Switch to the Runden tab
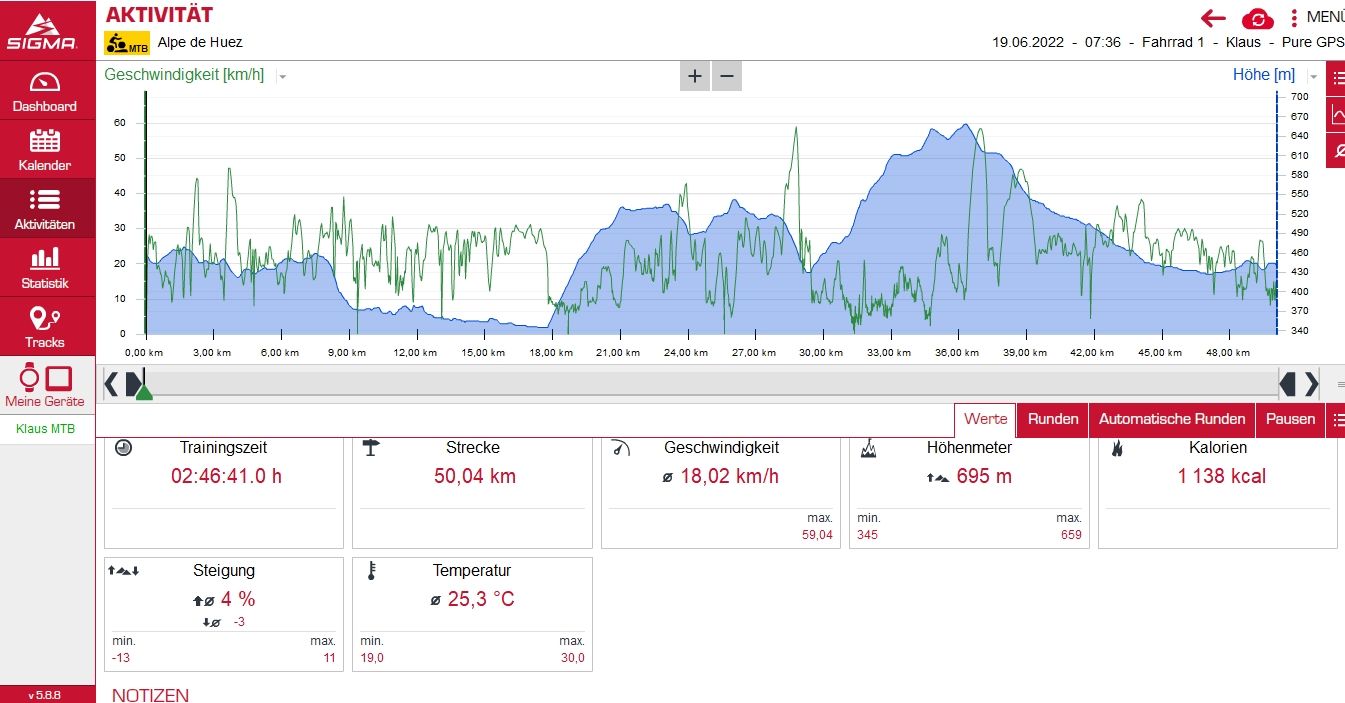 tap(1053, 419)
